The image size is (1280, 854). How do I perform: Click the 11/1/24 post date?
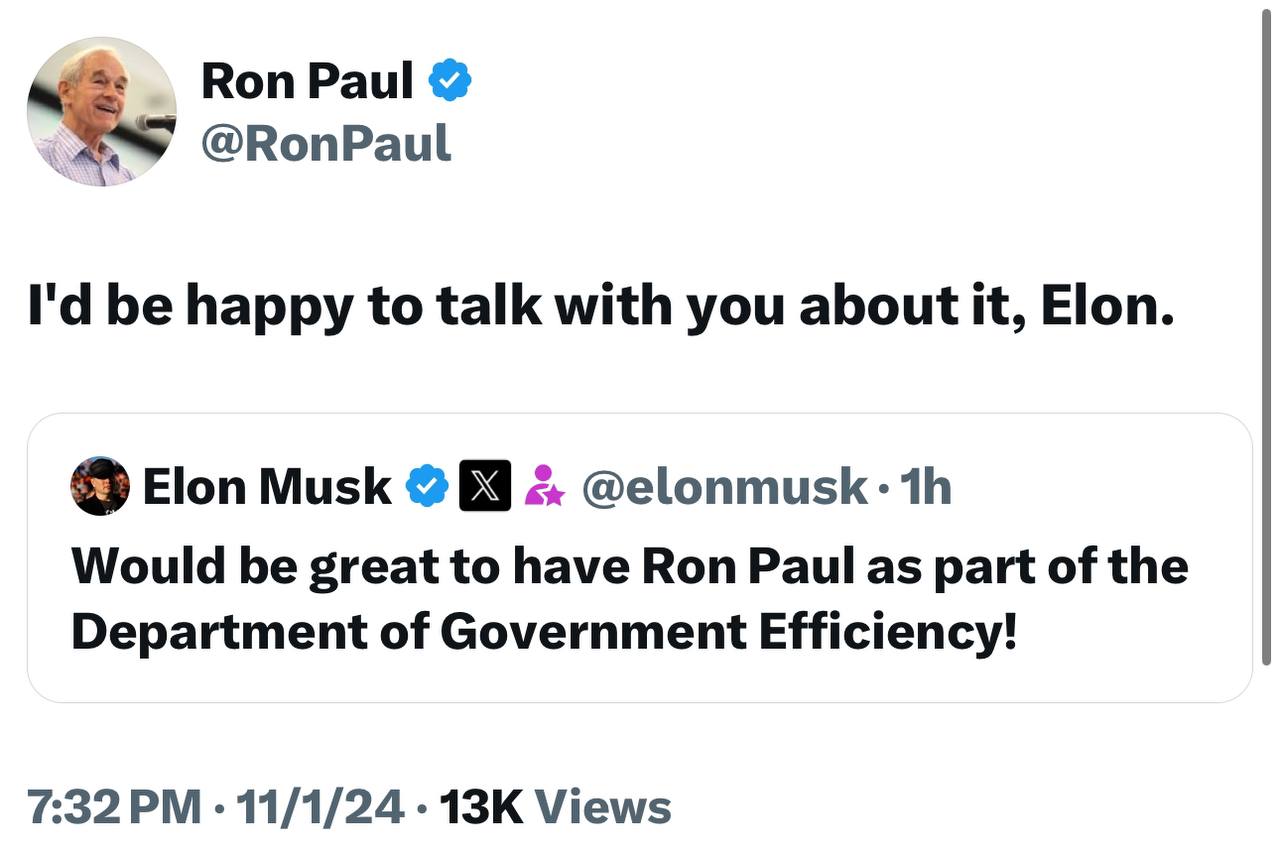coord(319,807)
